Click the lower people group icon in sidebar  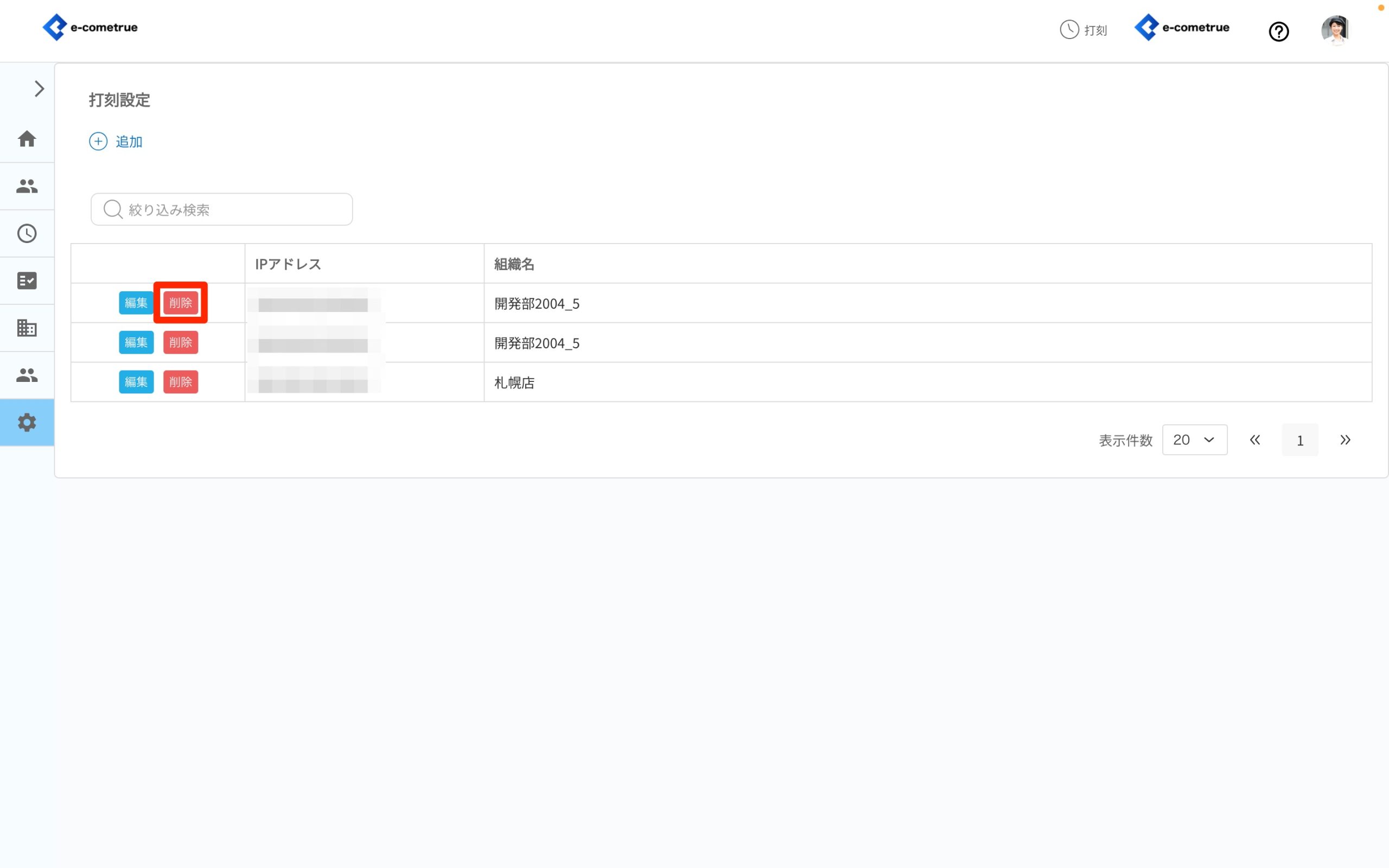click(27, 375)
